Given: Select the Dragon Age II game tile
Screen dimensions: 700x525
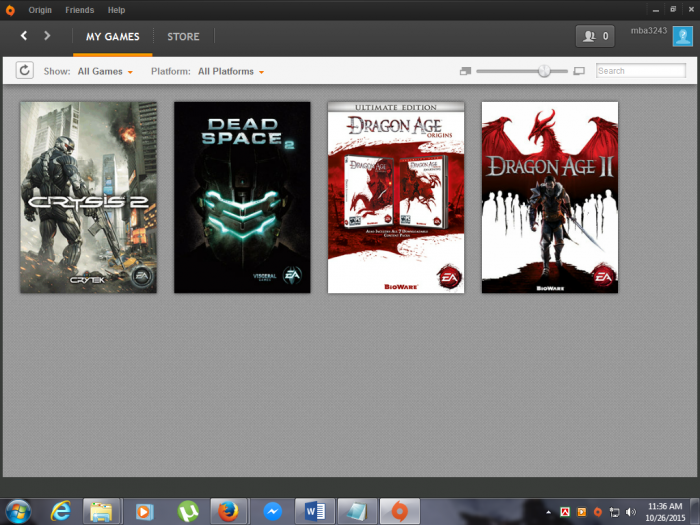Looking at the screenshot, I should (550, 197).
